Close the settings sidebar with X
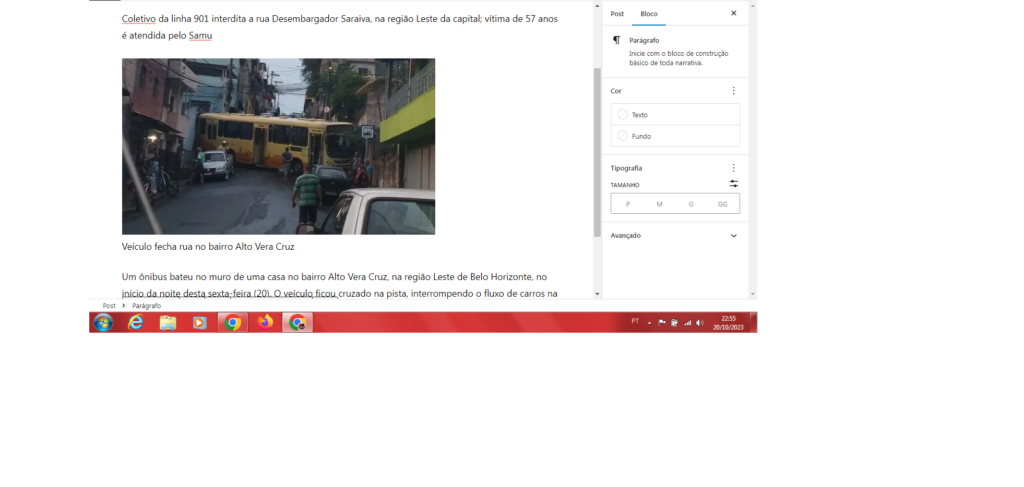 click(x=733, y=13)
